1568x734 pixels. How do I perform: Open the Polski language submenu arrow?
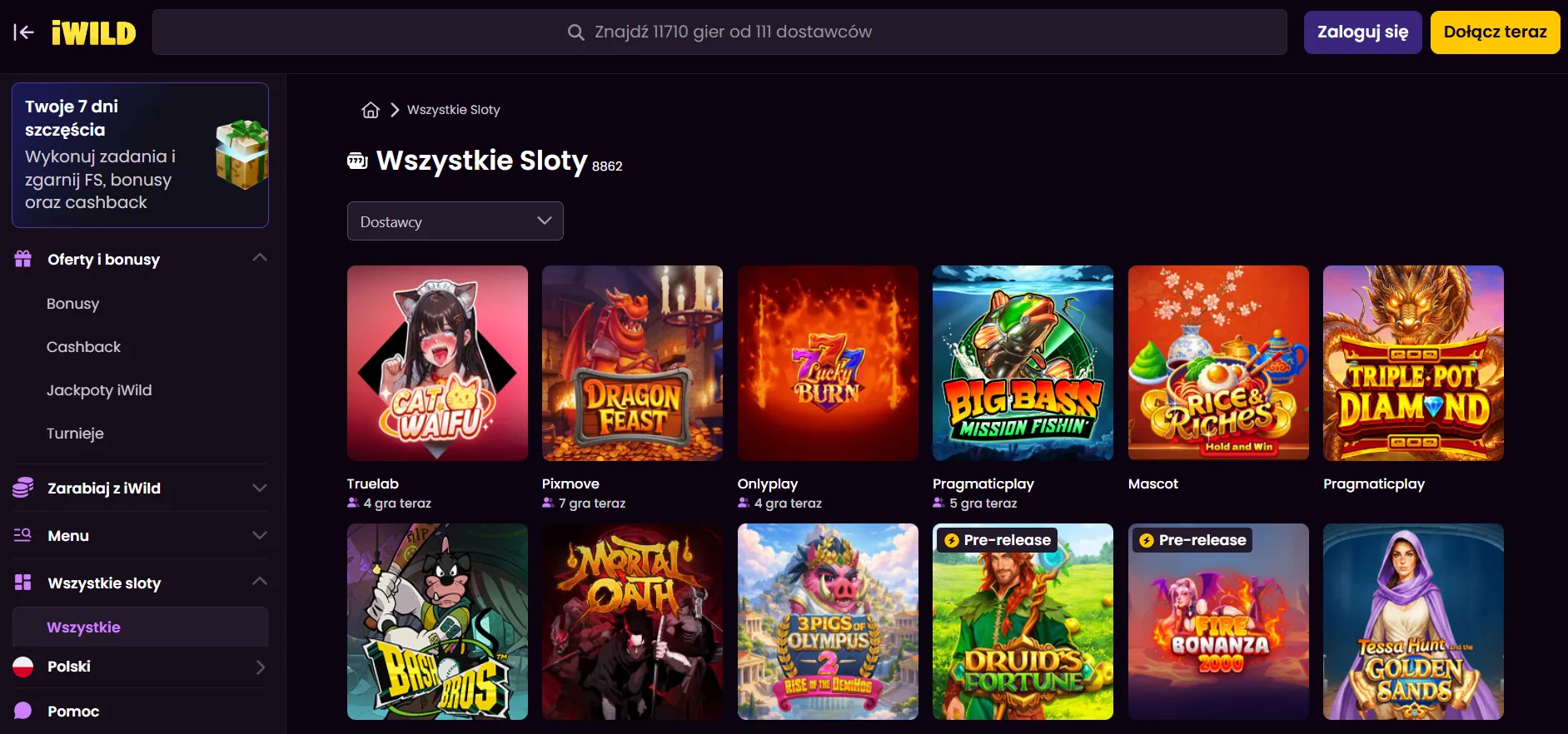261,667
